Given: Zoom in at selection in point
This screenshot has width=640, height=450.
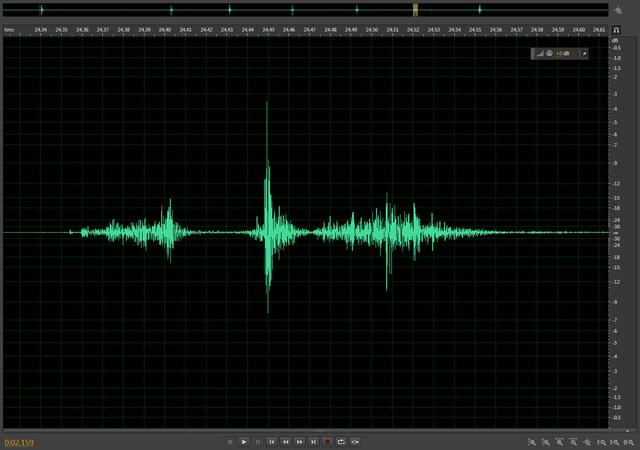Looking at the screenshot, I should (x=601, y=442).
